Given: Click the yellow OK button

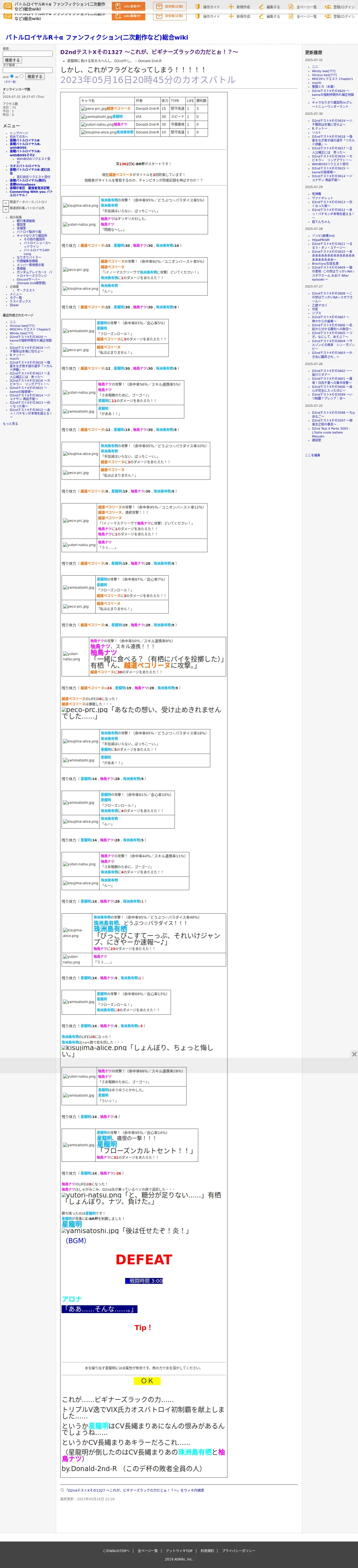Looking at the screenshot, I should click(x=147, y=1381).
